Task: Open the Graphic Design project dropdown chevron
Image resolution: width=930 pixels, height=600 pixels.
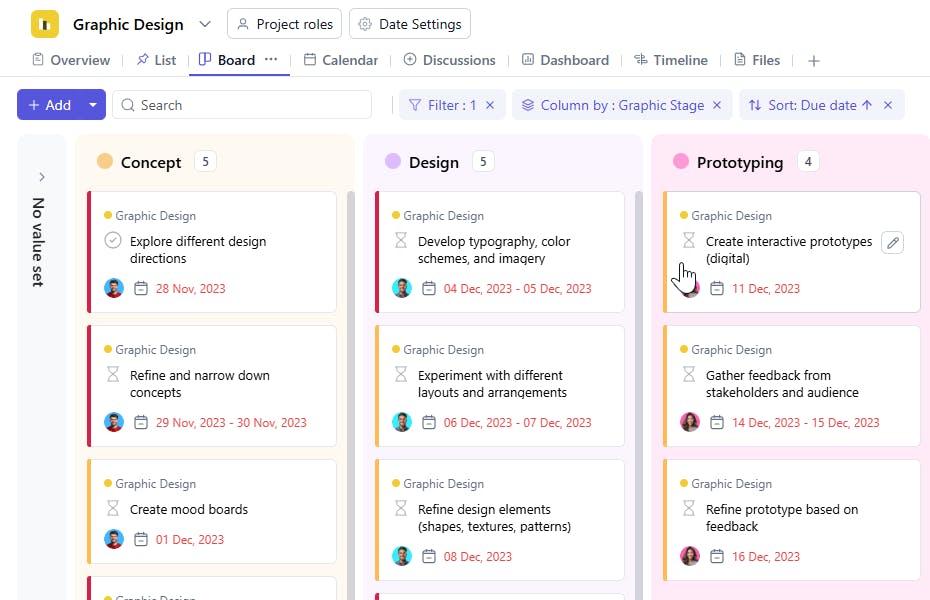Action: pos(205,24)
